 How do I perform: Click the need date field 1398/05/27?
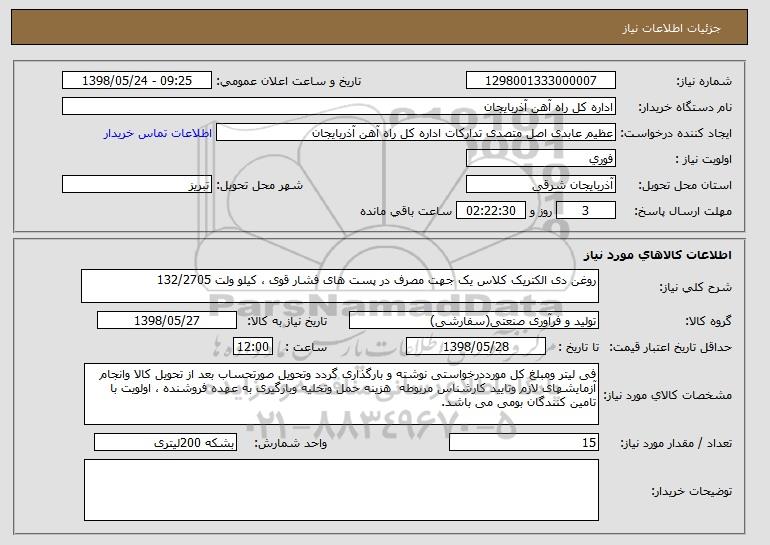click(x=167, y=321)
